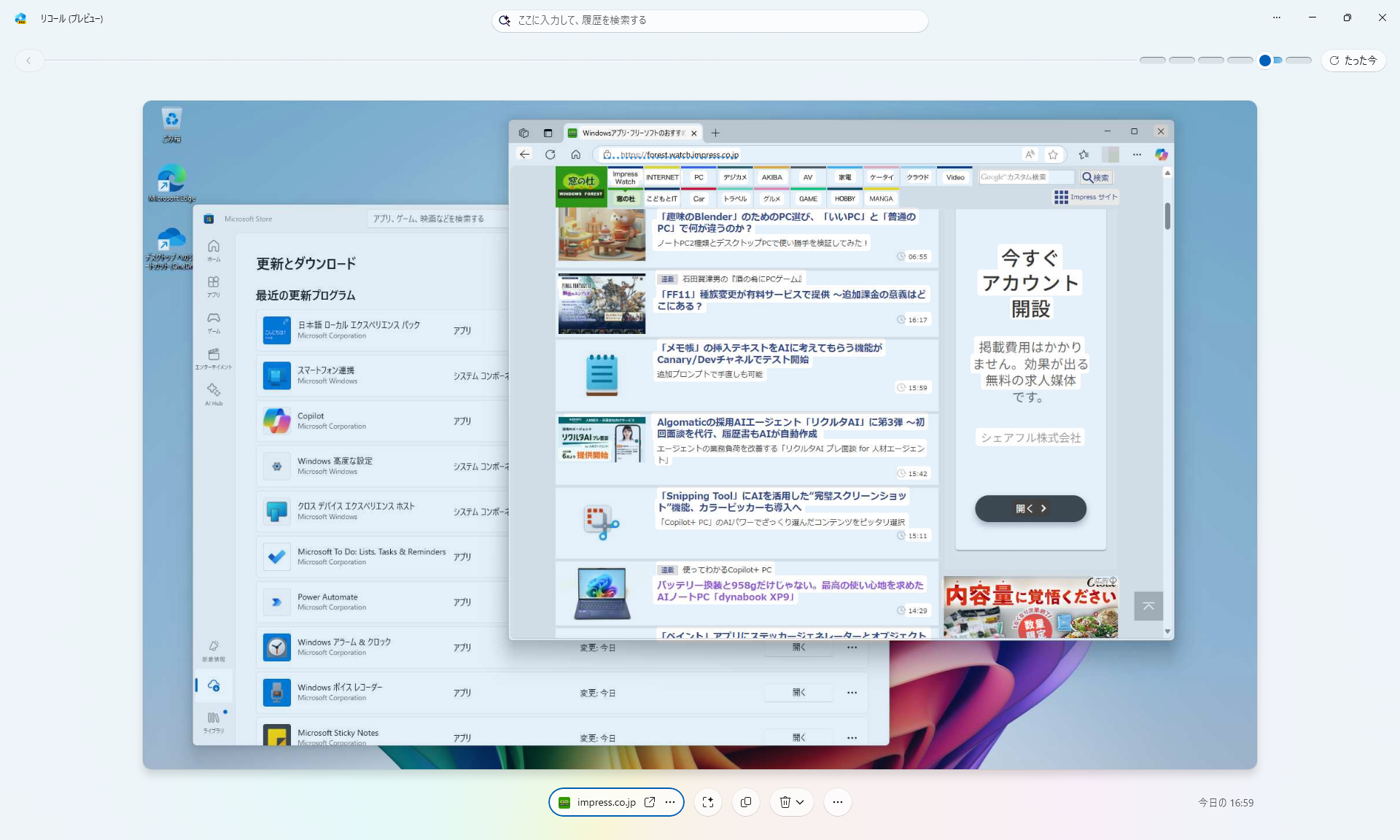This screenshot has width=1400, height=840.
Task: Jump to the first gray timeline segment
Action: click(1152, 61)
